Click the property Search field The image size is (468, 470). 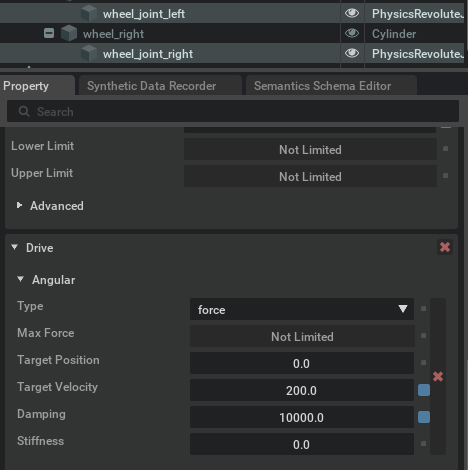point(233,111)
